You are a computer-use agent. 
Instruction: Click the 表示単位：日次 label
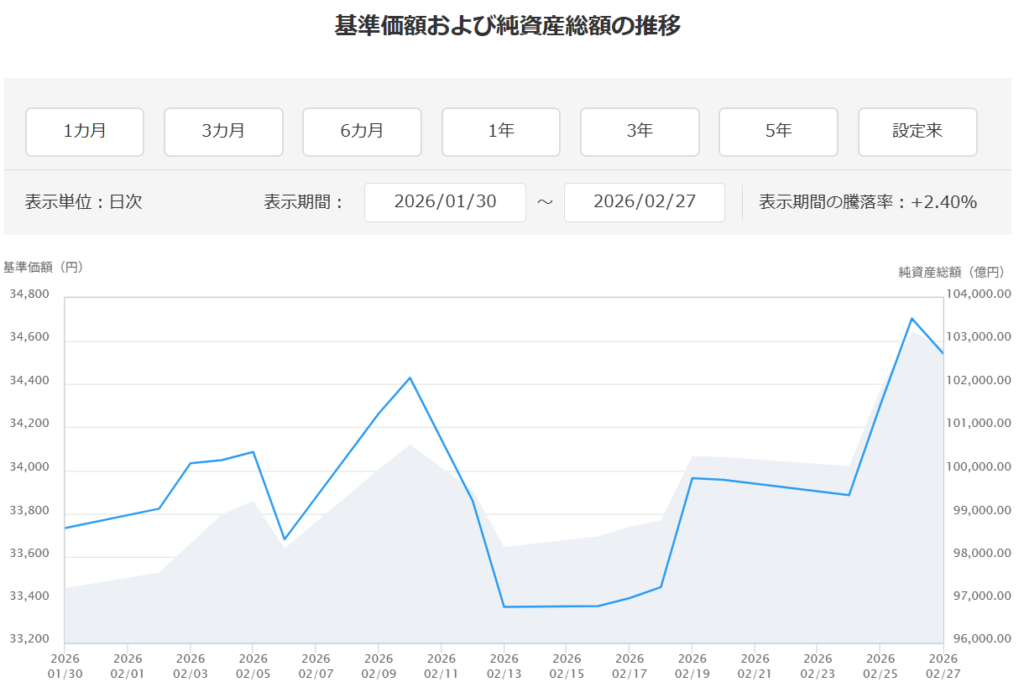point(84,202)
